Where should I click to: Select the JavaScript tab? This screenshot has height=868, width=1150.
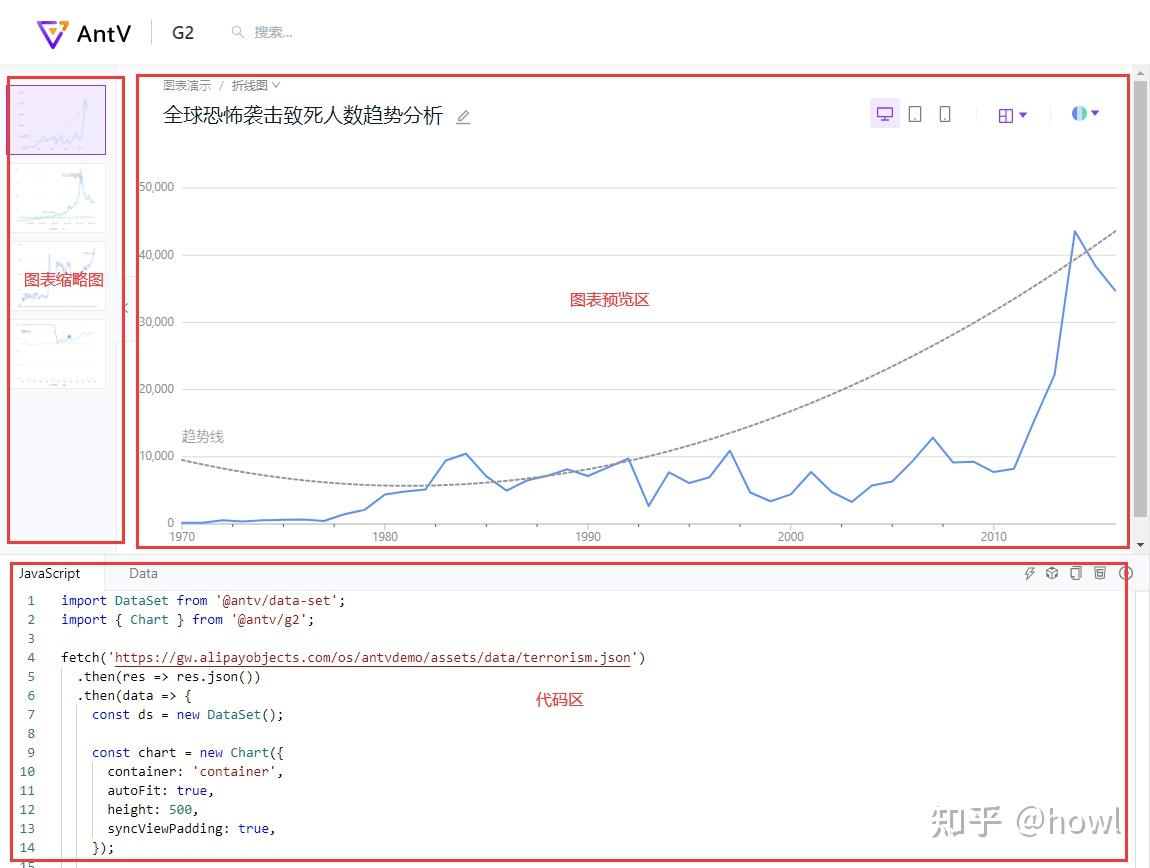click(x=50, y=573)
